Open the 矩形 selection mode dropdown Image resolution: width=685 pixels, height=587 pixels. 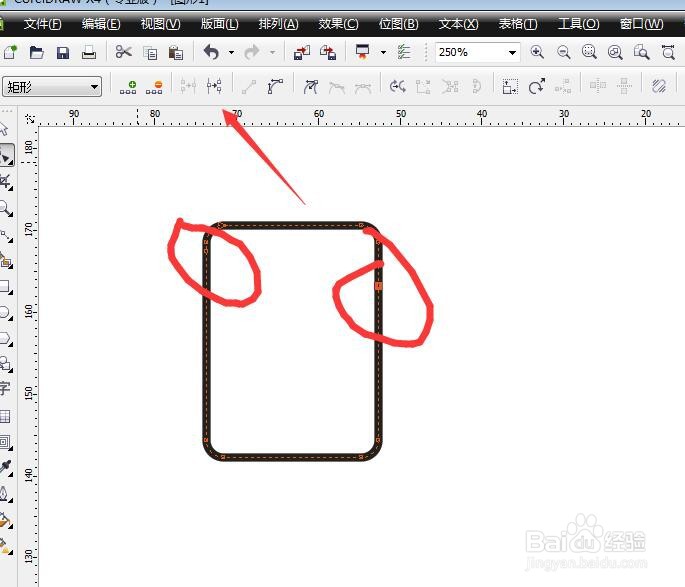point(52,87)
